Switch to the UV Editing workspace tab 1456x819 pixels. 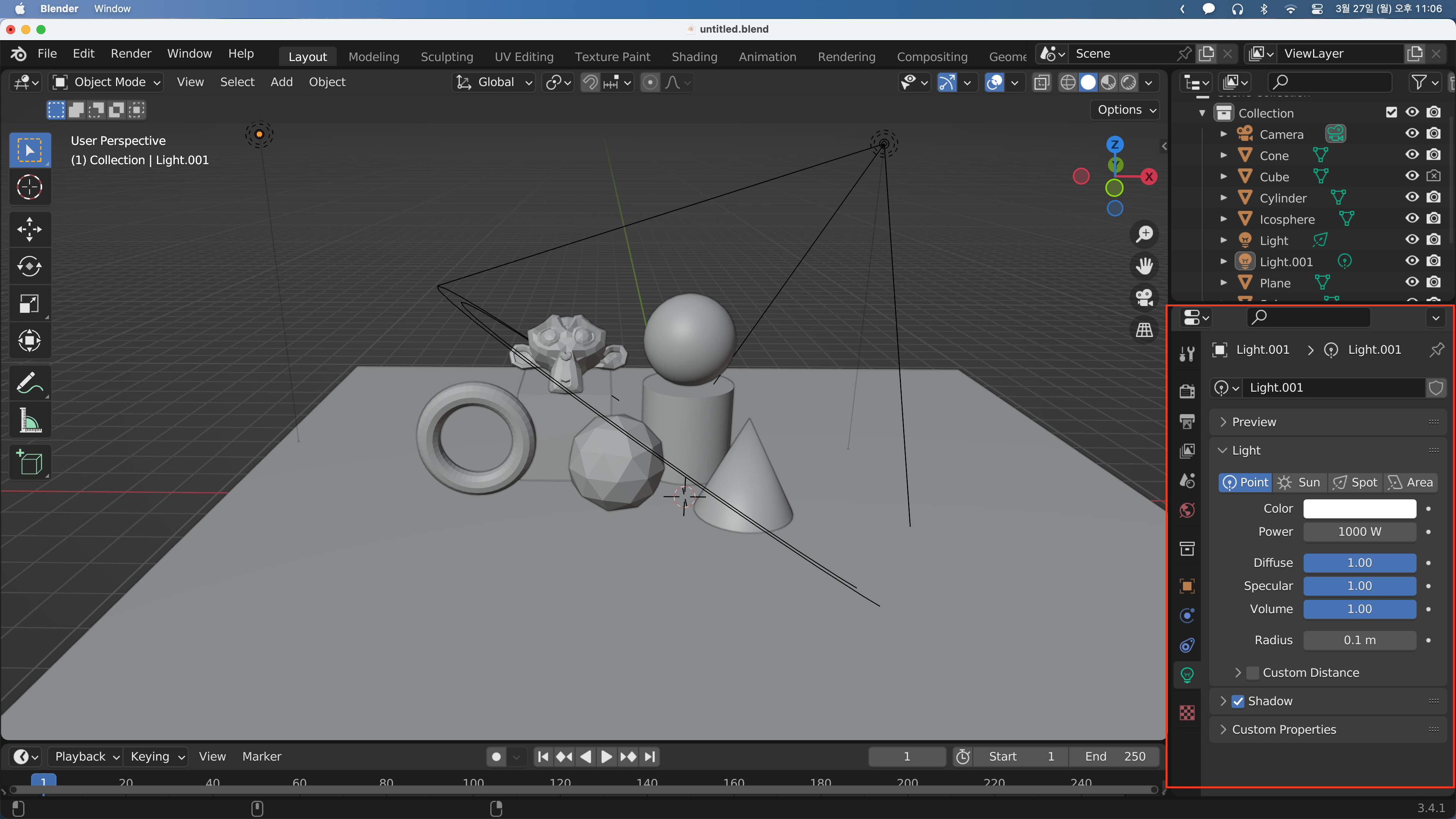[524, 56]
